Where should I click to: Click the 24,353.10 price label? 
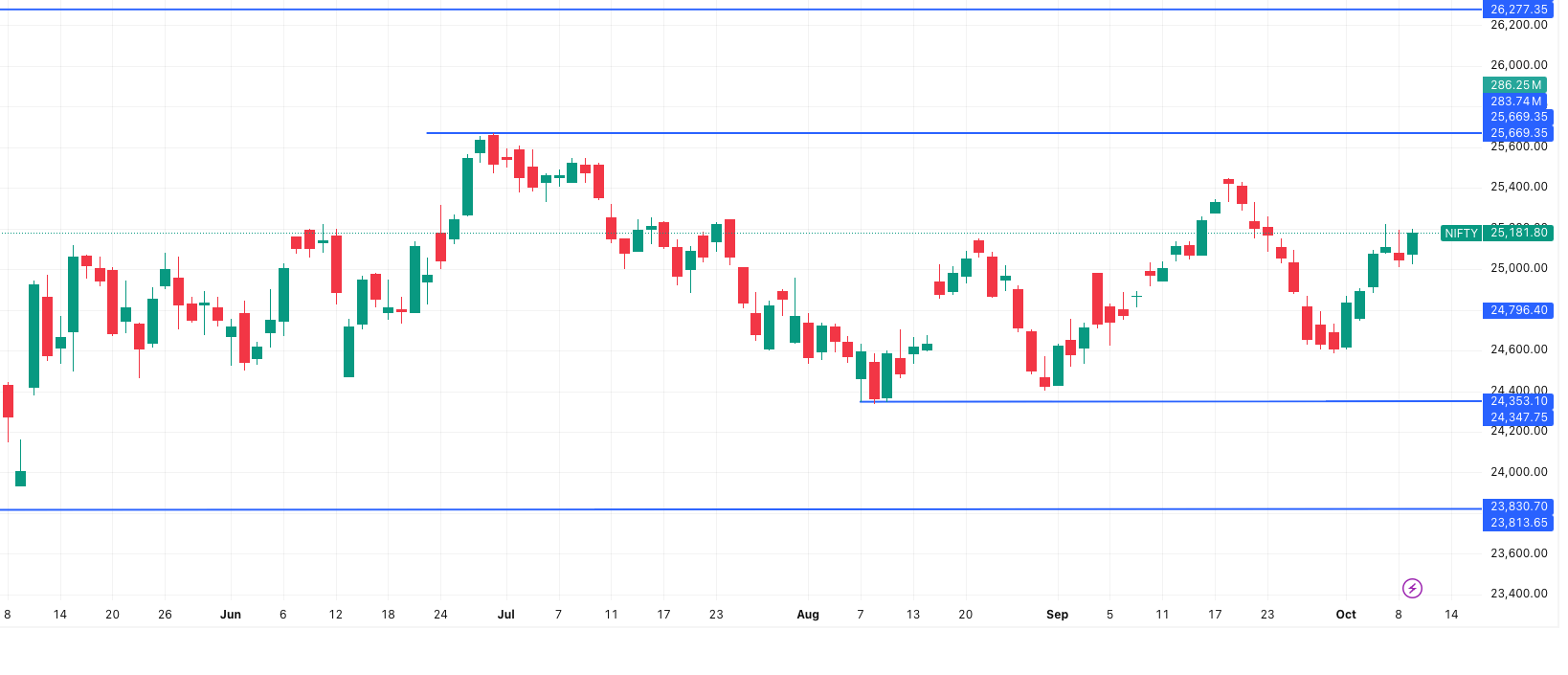tap(1518, 401)
